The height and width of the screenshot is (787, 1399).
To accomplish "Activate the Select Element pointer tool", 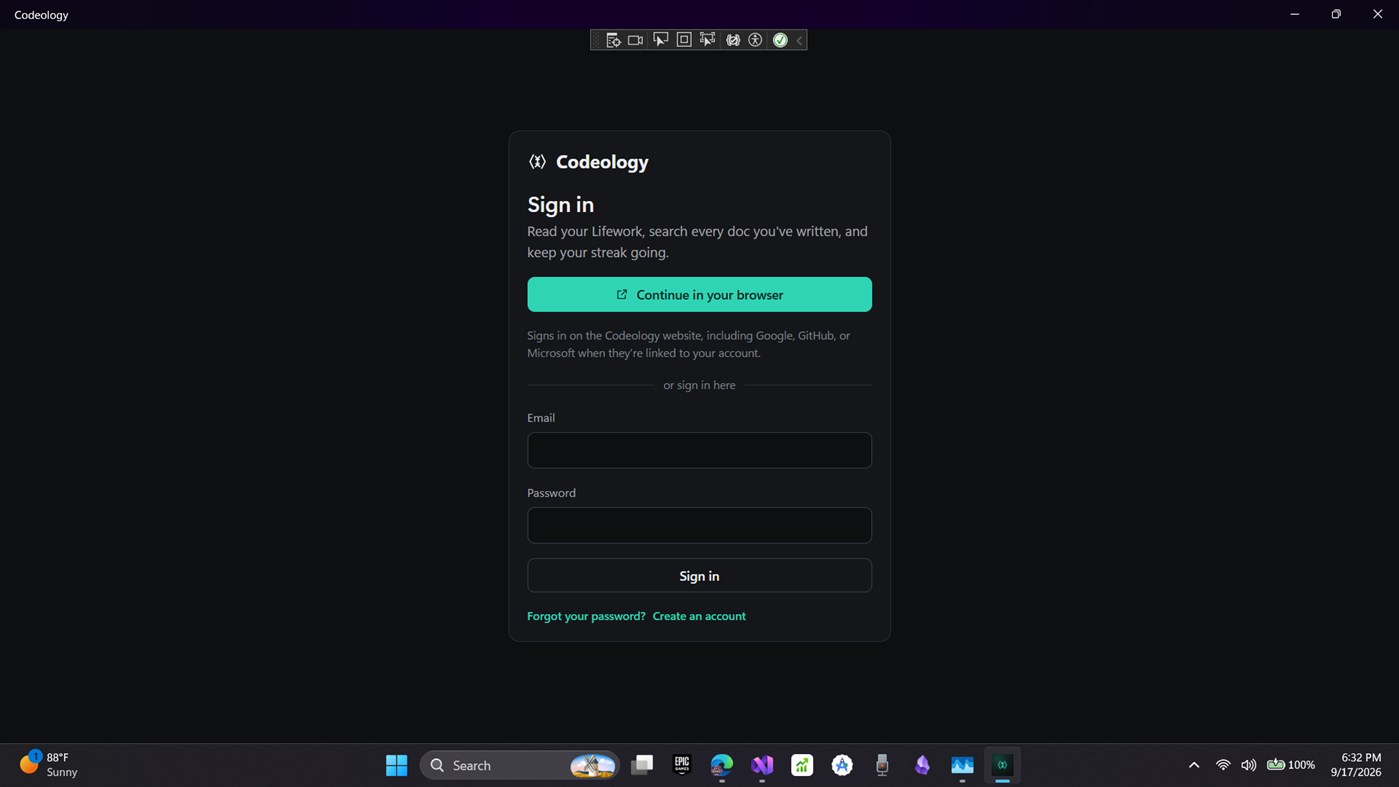I will pos(660,40).
